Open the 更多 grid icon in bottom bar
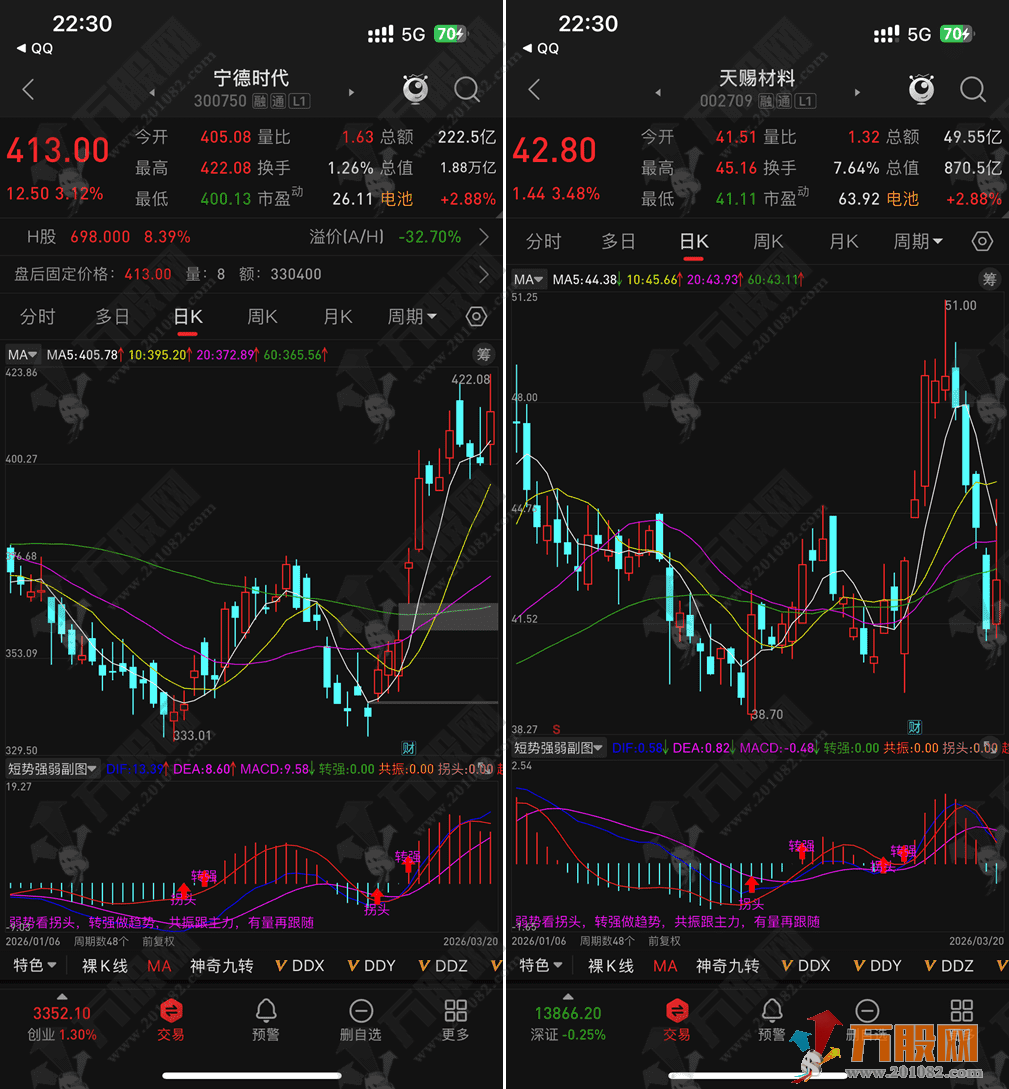Screen dimensions: 1009x1089 click(455, 1018)
